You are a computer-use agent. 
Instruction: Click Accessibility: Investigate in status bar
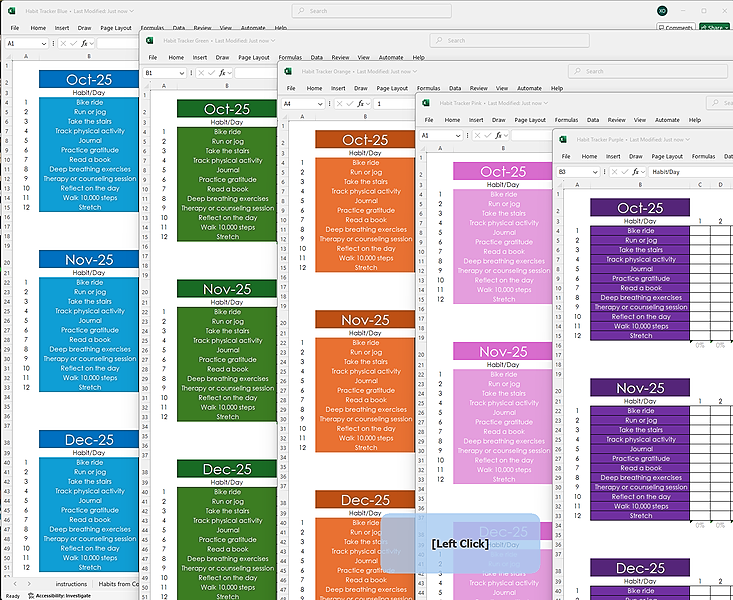tap(62, 594)
